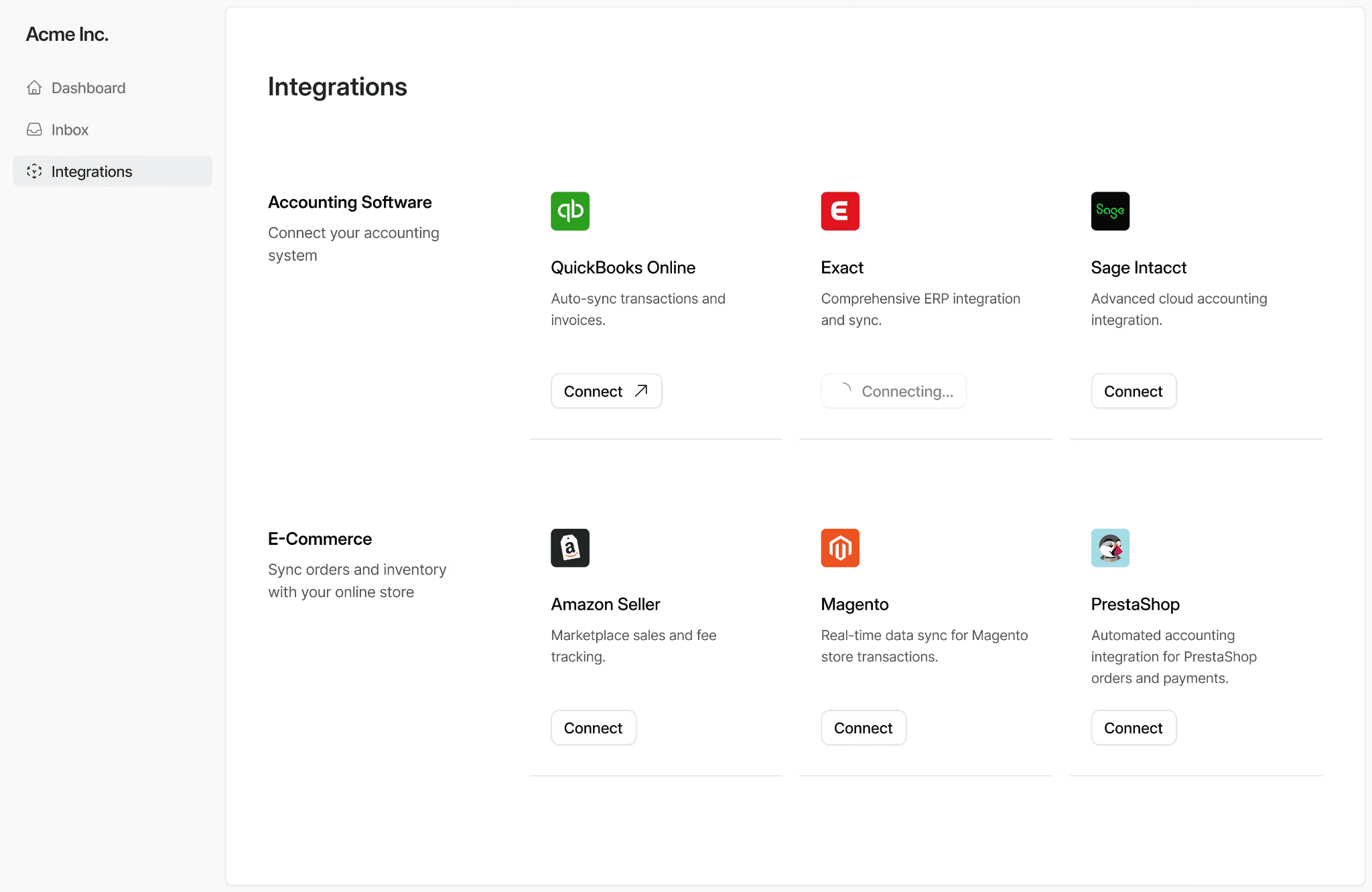Click the Connecting... button for Exact

(x=893, y=391)
